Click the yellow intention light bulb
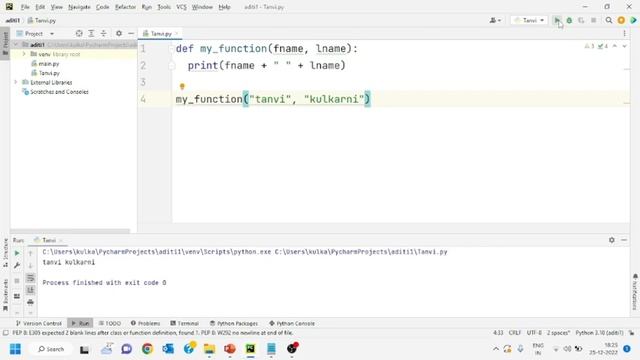The image size is (640, 360). (182, 86)
